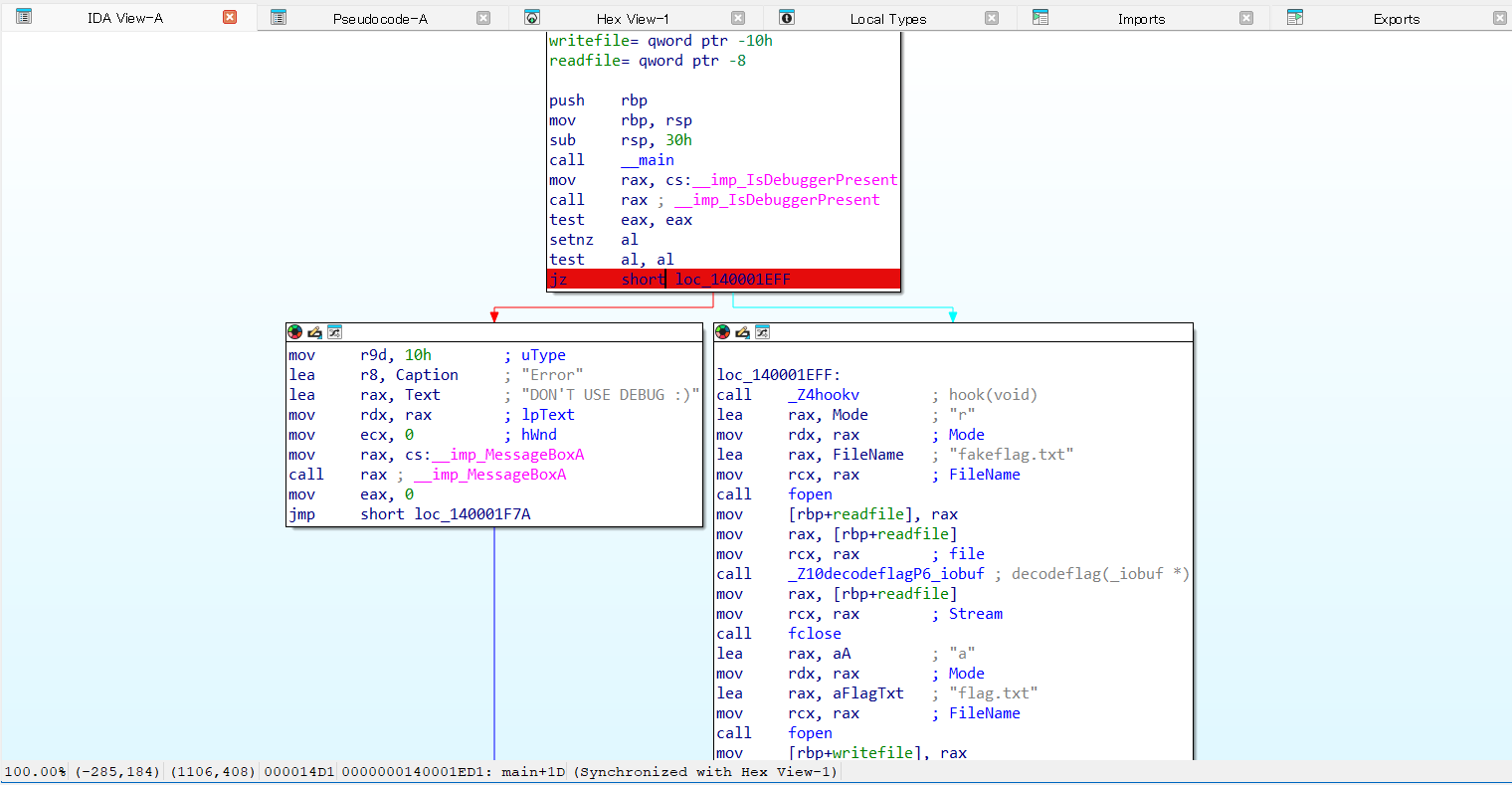Image resolution: width=1512 pixels, height=785 pixels.
Task: Close the IDA View-A tab
Action: (230, 17)
